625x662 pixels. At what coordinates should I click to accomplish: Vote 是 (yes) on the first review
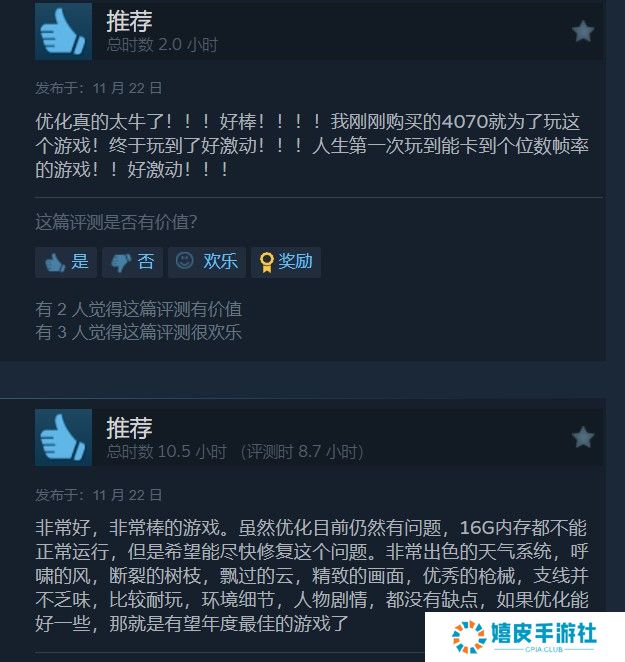click(x=66, y=262)
